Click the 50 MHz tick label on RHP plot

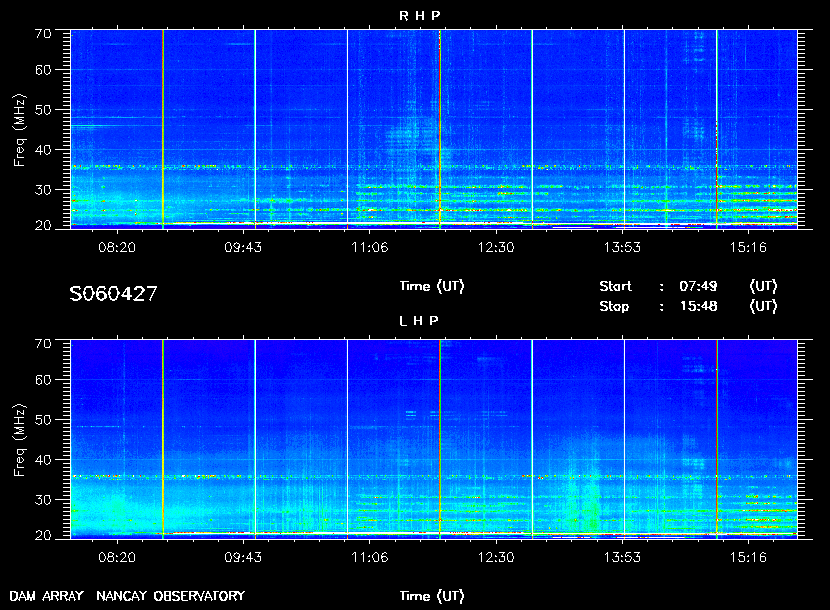pos(43,110)
